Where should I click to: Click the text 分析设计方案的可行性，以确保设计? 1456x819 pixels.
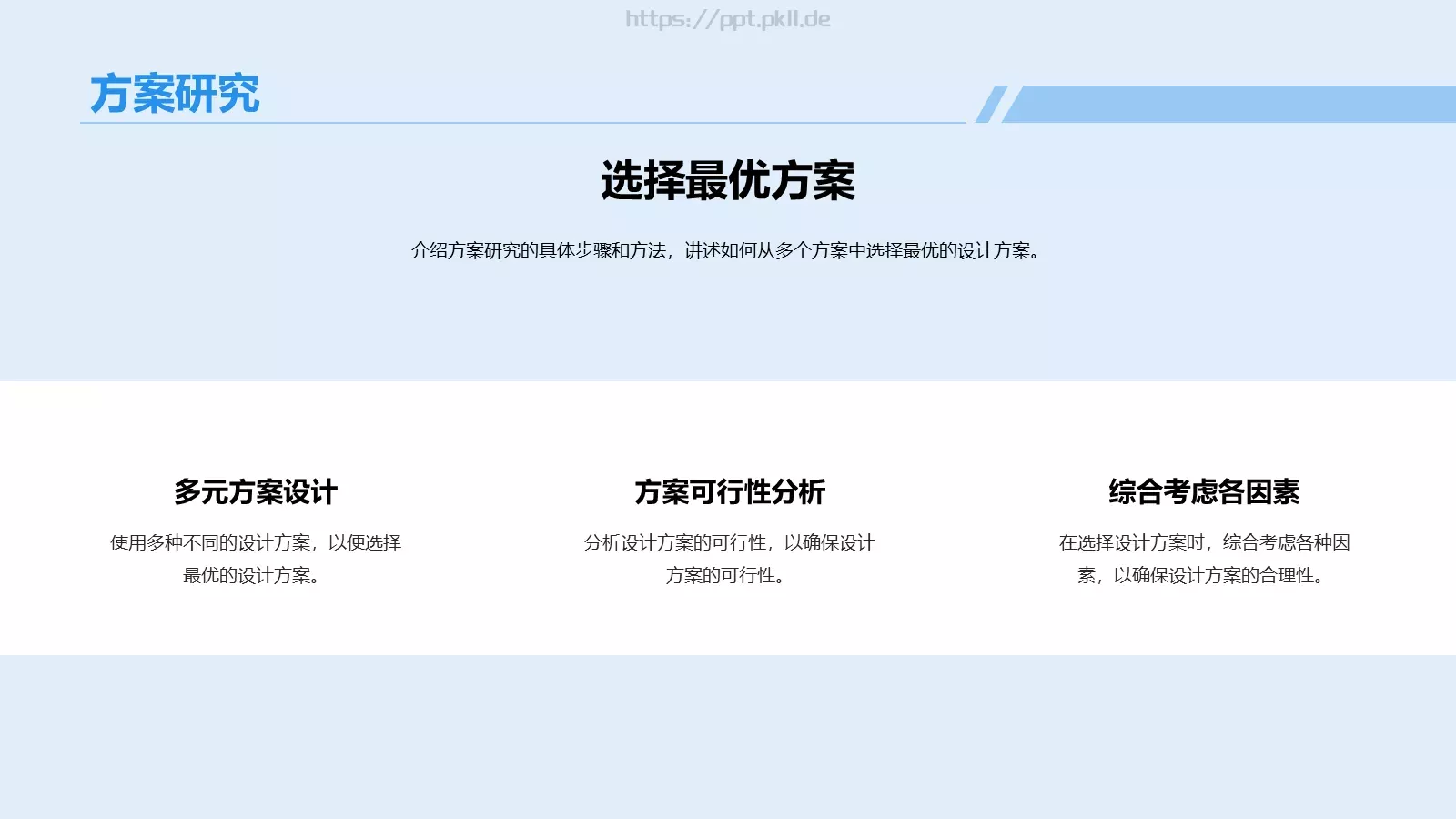coord(730,542)
